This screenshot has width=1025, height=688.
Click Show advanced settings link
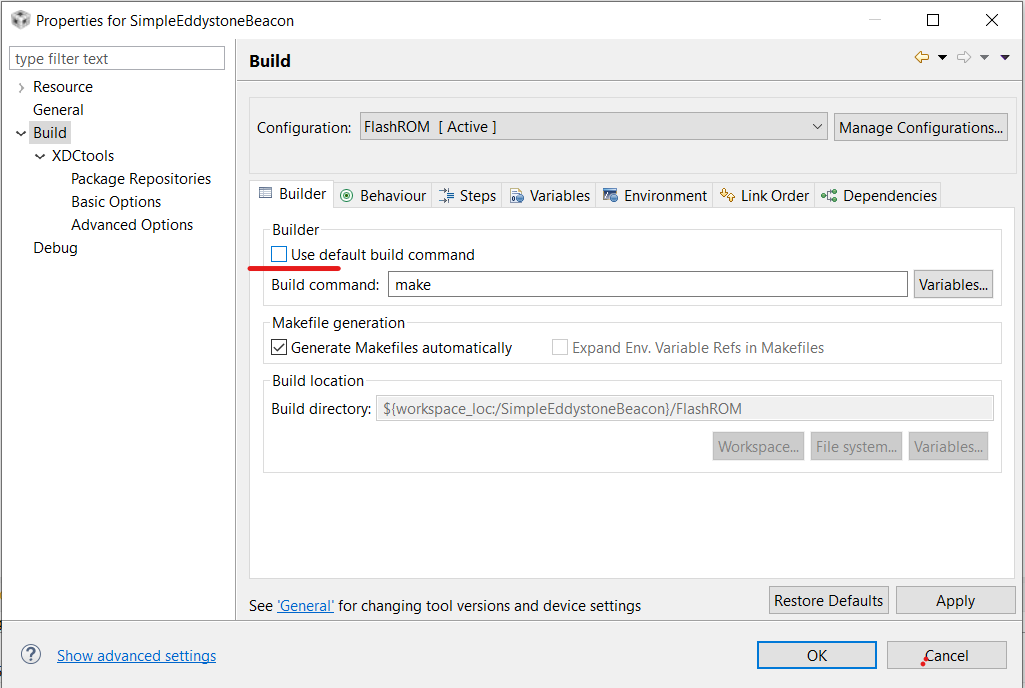click(x=136, y=656)
